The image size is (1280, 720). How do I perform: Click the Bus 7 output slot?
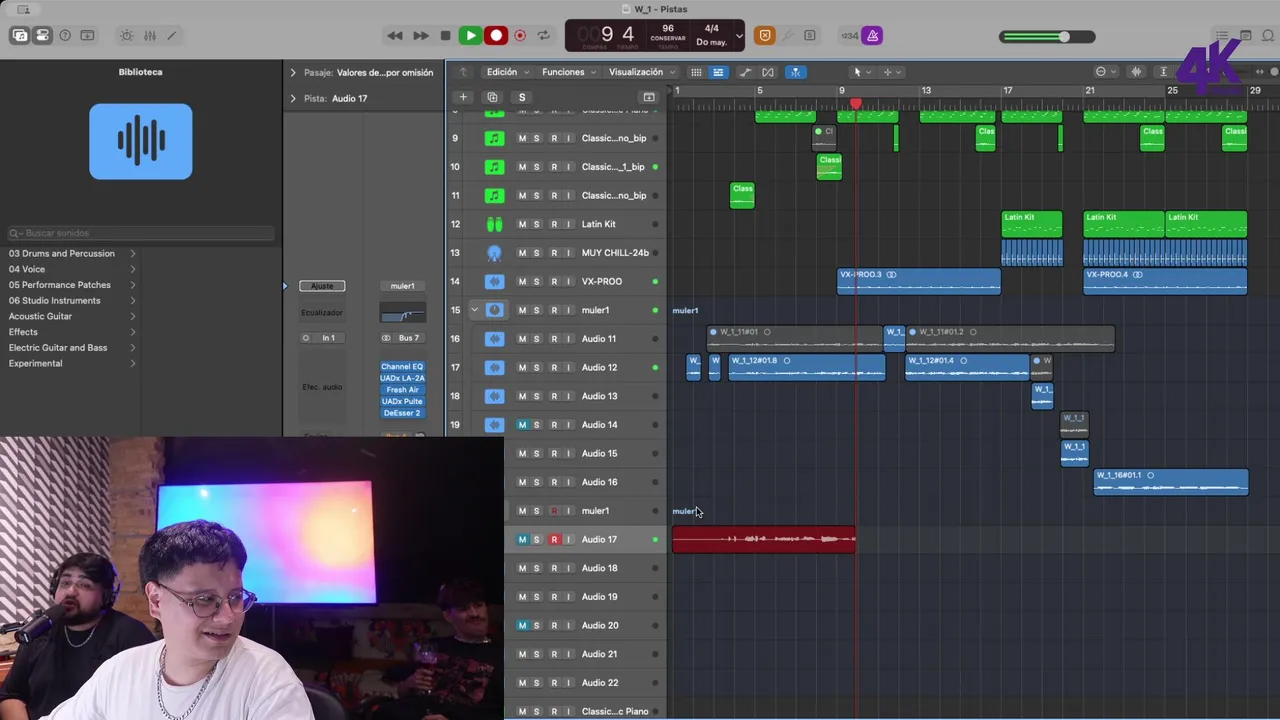coord(403,338)
